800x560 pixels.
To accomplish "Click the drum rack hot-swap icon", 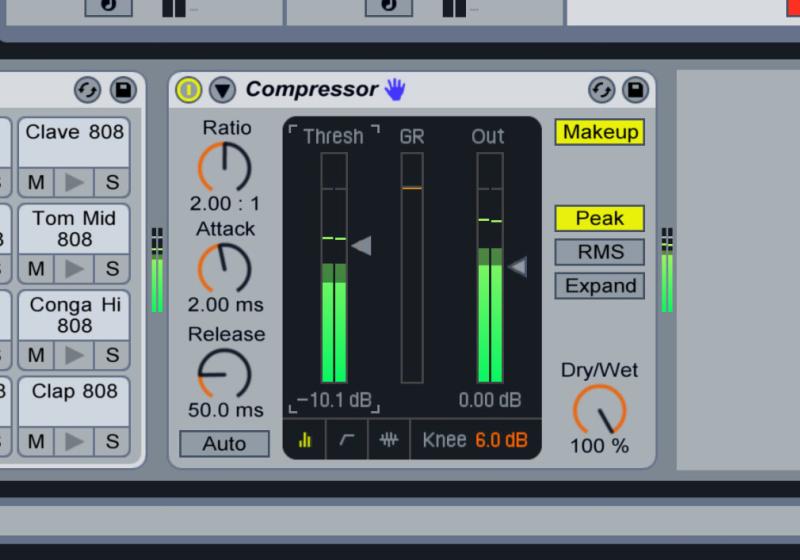I will [88, 90].
